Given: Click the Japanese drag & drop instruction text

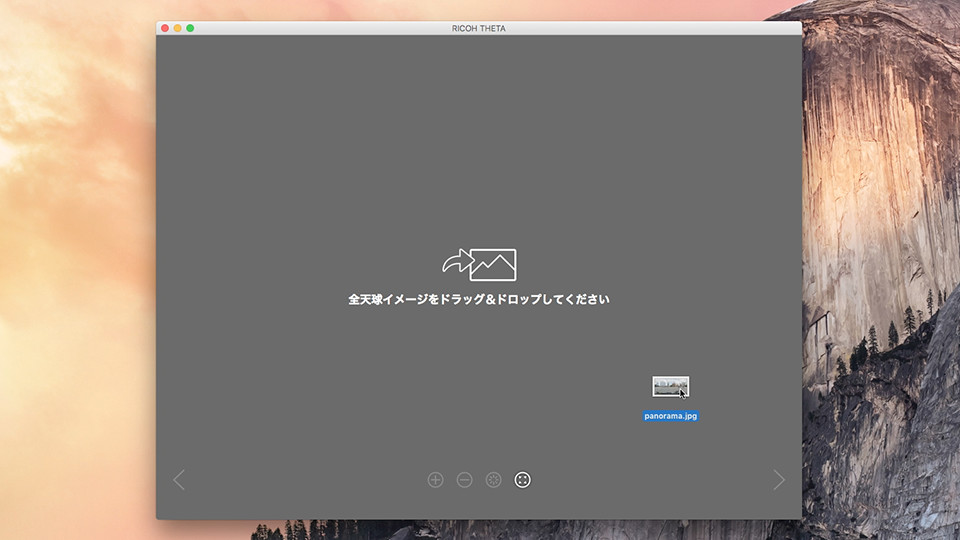Looking at the screenshot, I should [479, 299].
